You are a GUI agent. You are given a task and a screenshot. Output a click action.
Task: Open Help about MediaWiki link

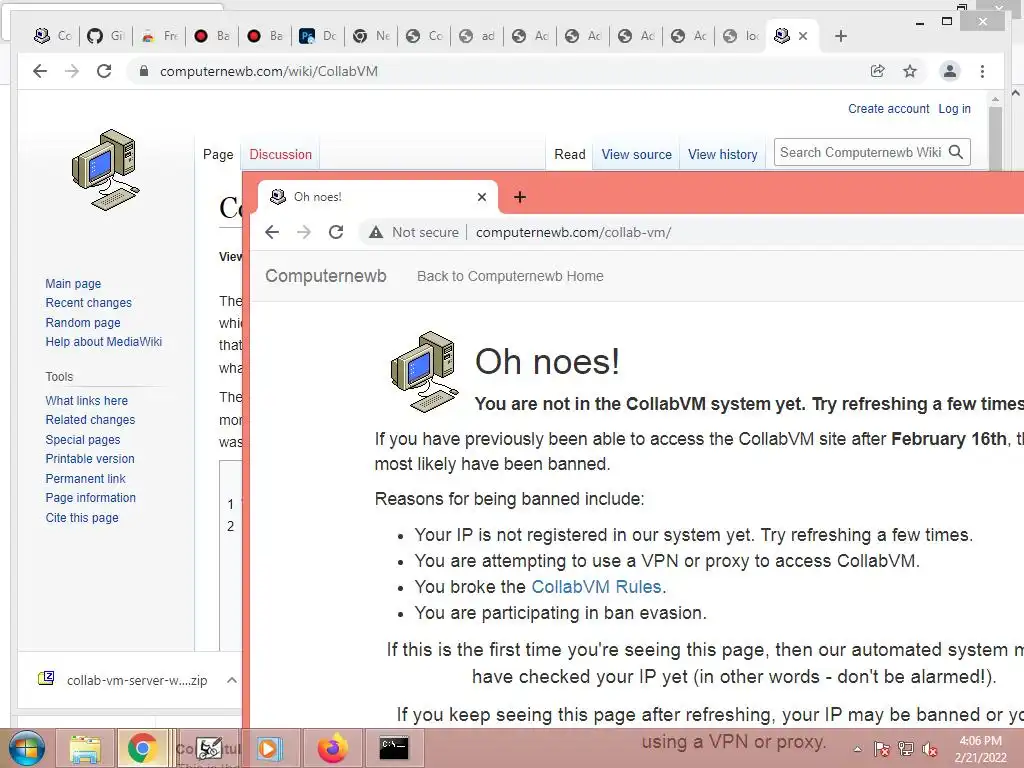point(103,342)
